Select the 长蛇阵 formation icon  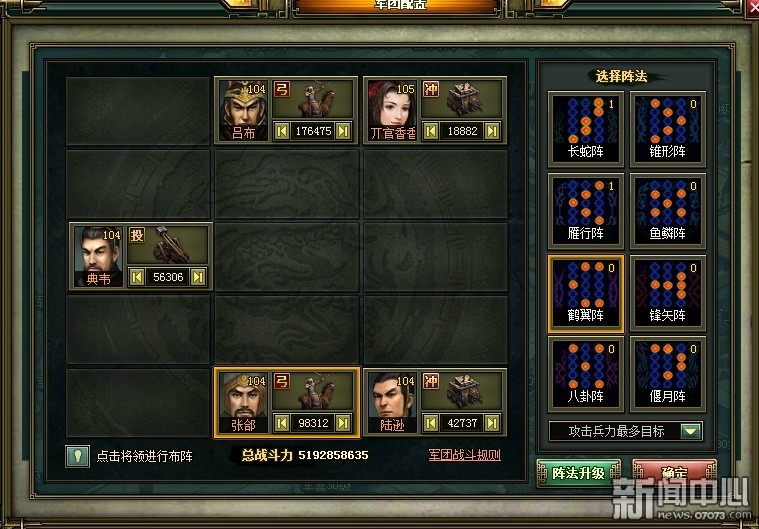pyautogui.click(x=586, y=129)
